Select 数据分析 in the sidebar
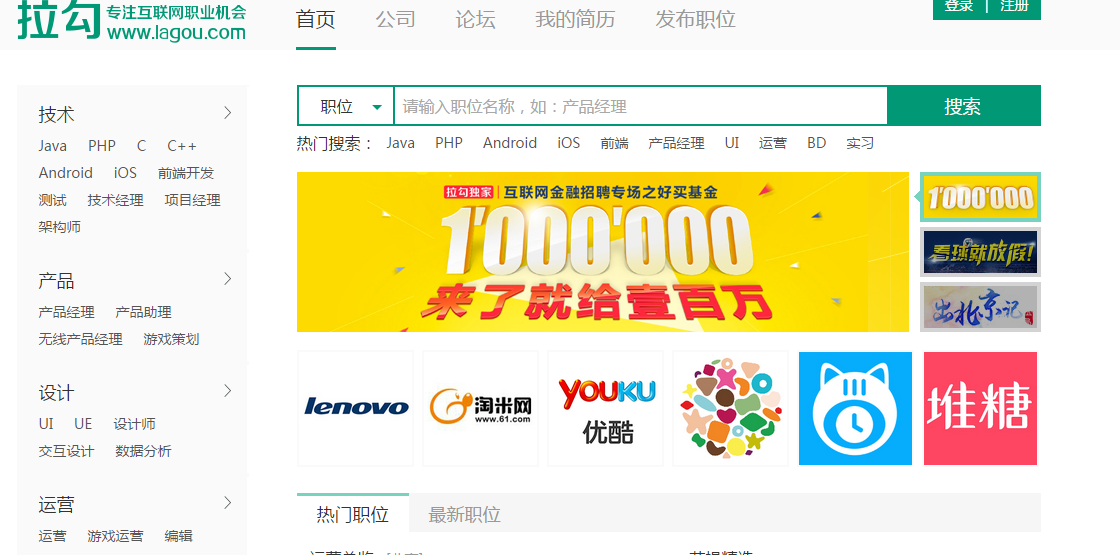 tap(144, 451)
